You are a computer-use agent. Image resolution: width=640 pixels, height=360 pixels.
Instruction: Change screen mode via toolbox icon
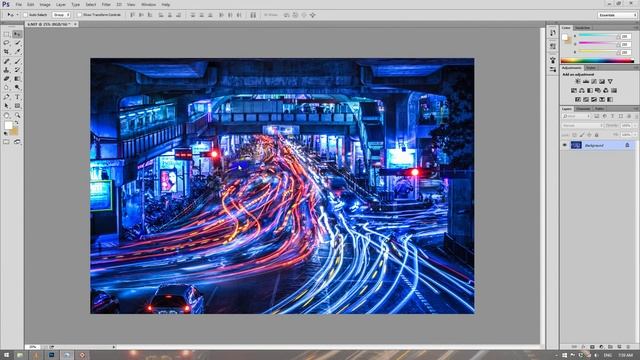coord(17,142)
